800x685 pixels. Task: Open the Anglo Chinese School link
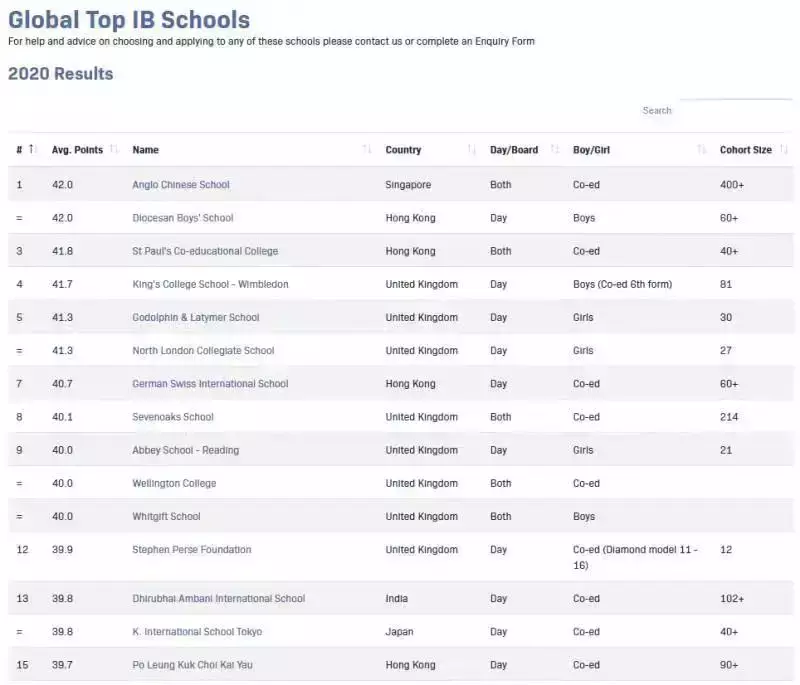181,185
